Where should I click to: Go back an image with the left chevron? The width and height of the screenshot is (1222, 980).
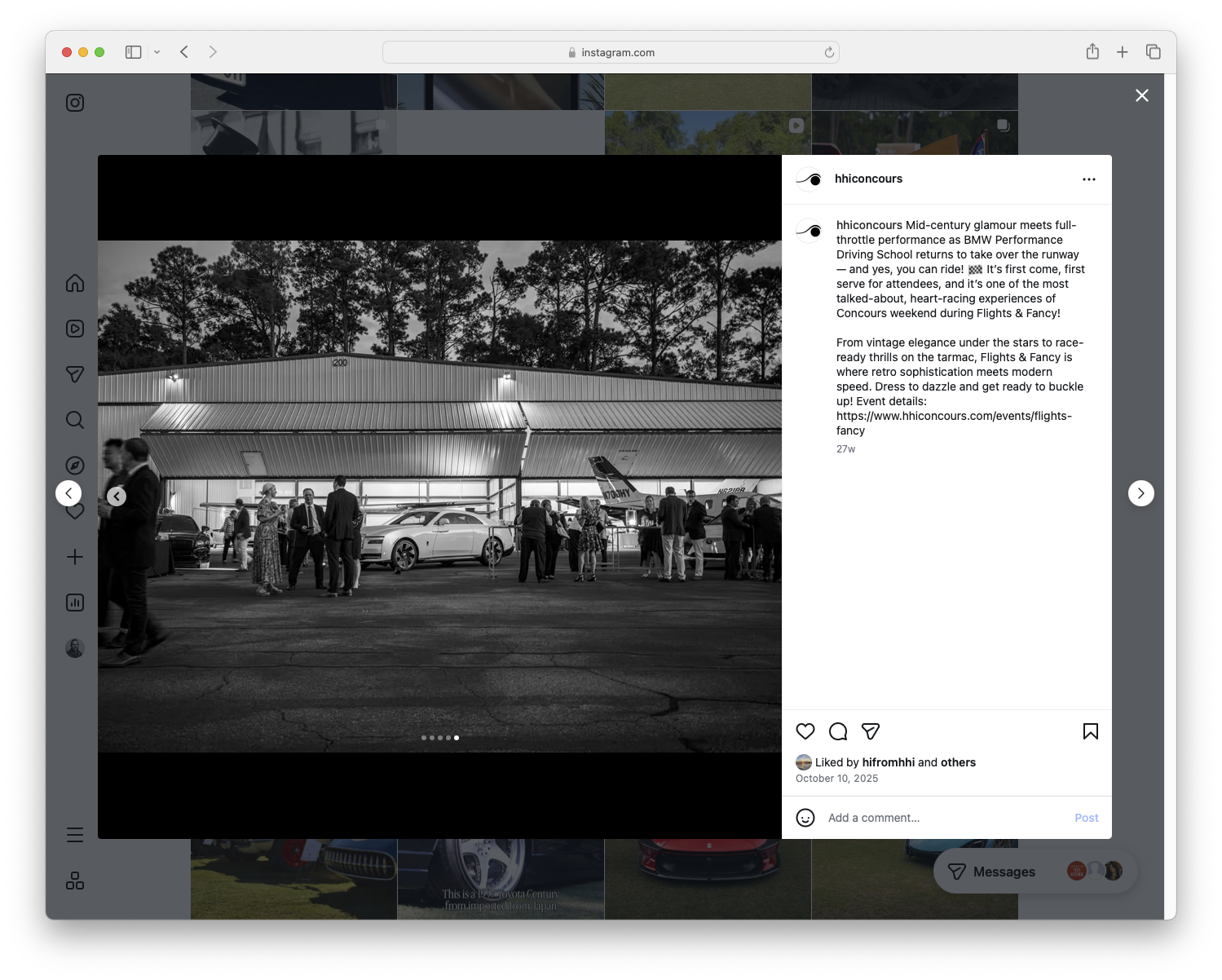click(117, 496)
